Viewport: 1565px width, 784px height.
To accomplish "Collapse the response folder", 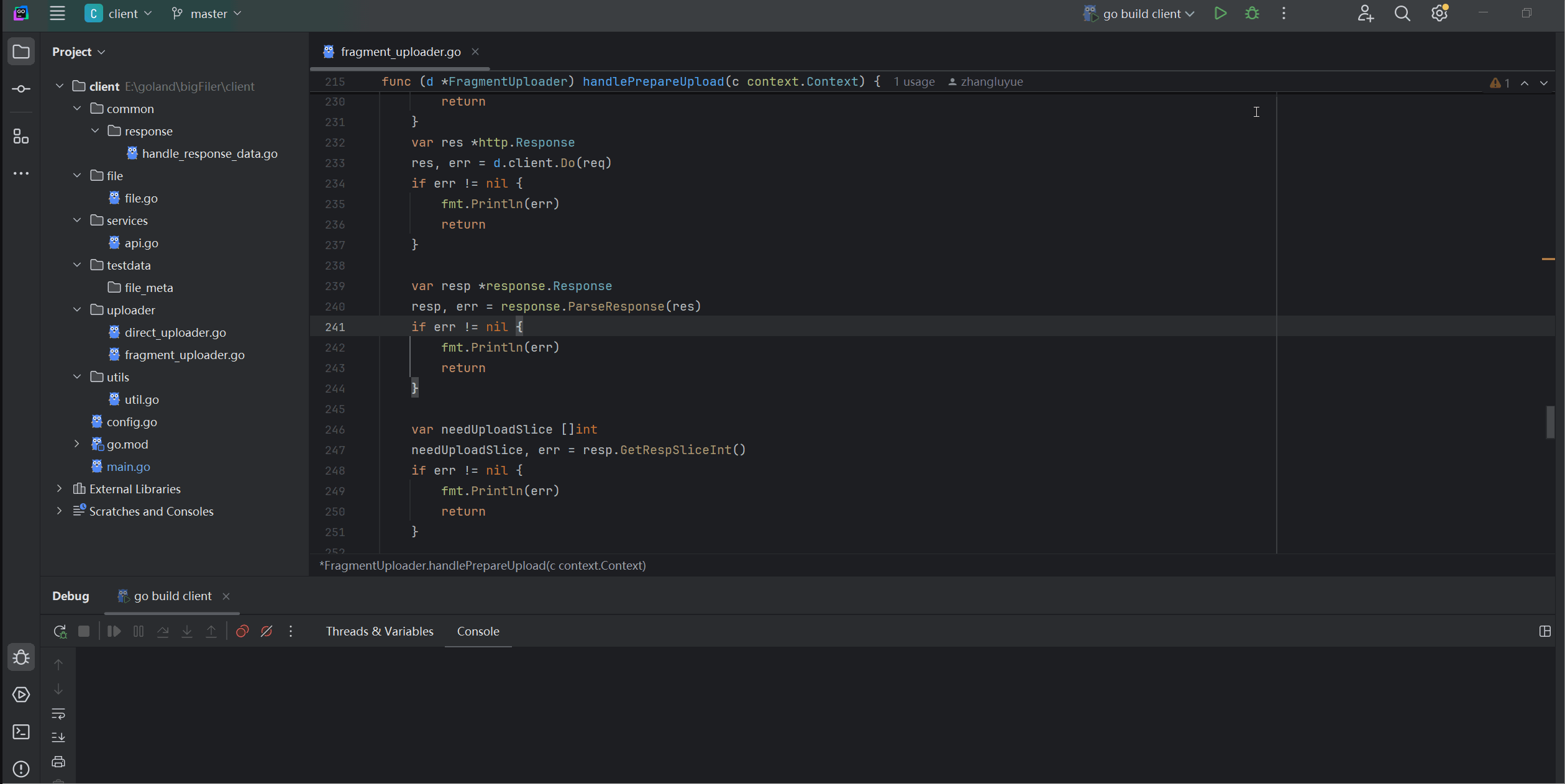I will coord(95,131).
